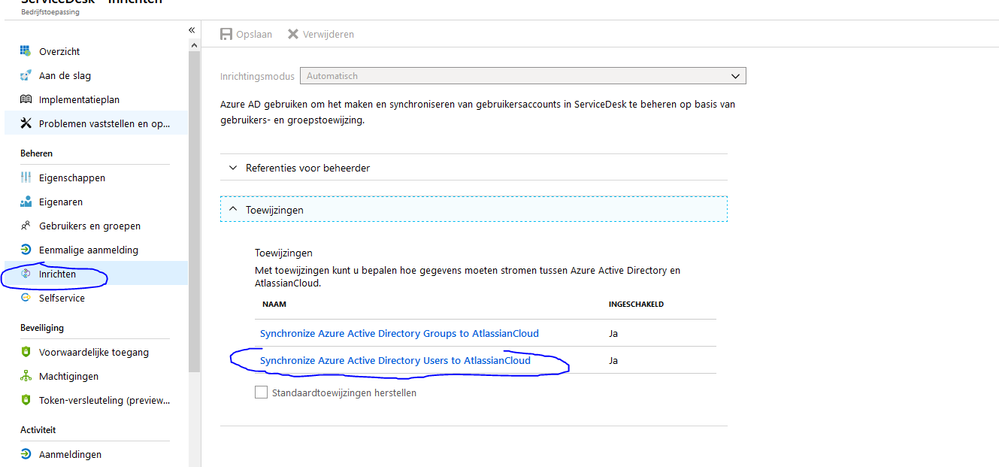Click the Verwijderen button label

[x=329, y=34]
